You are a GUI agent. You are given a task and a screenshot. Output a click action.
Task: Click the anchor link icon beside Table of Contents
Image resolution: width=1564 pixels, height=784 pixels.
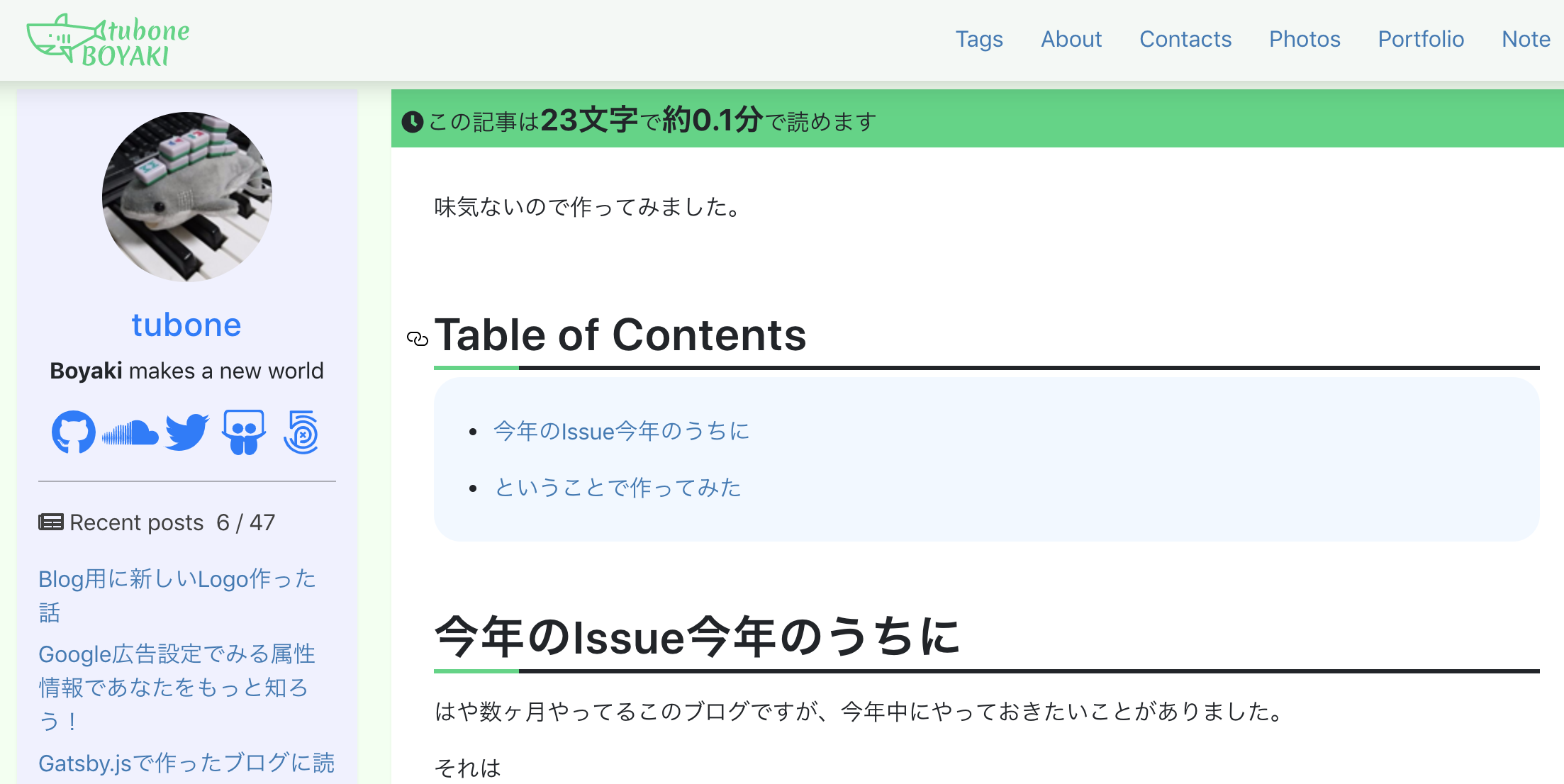[x=418, y=339]
